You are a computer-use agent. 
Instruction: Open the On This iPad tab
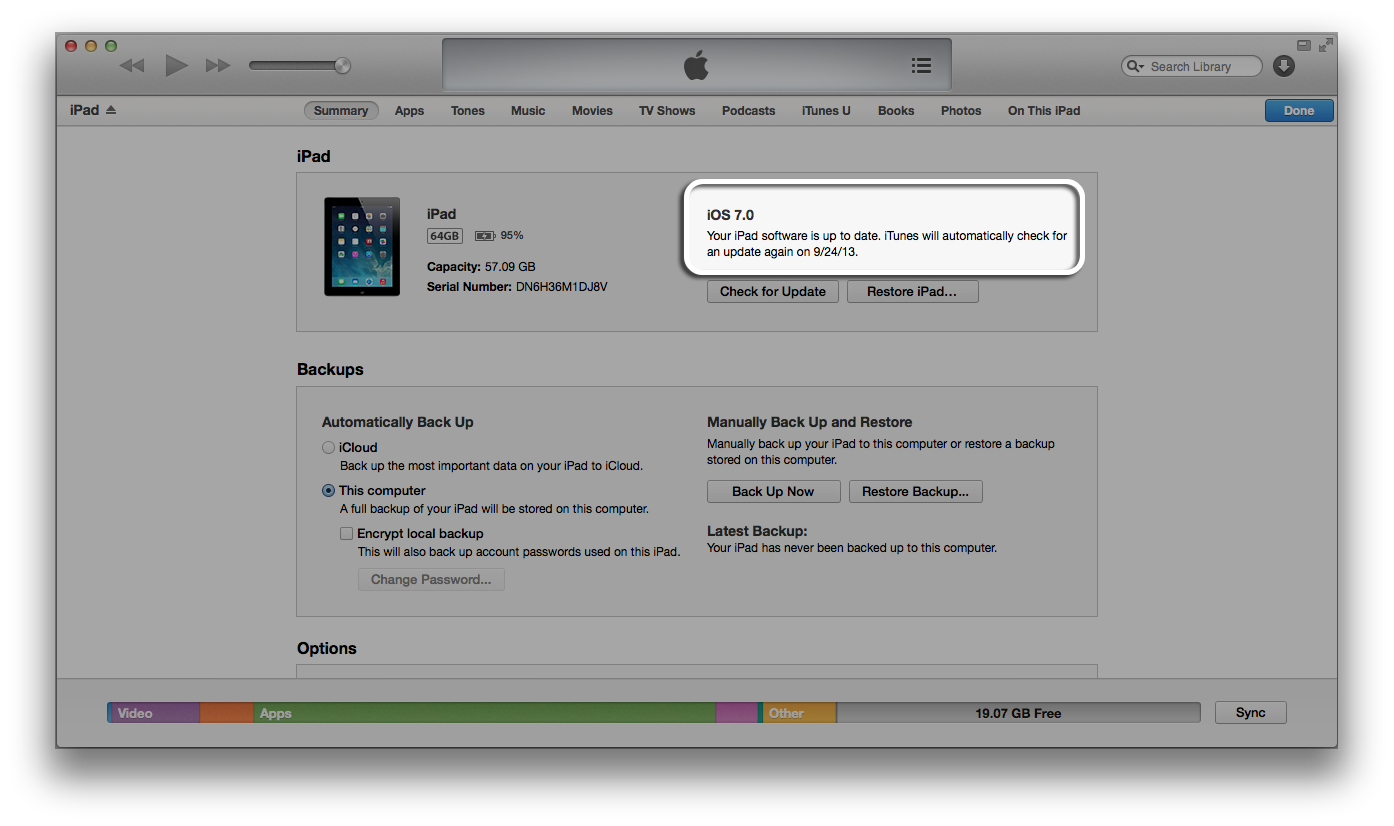tap(1043, 110)
